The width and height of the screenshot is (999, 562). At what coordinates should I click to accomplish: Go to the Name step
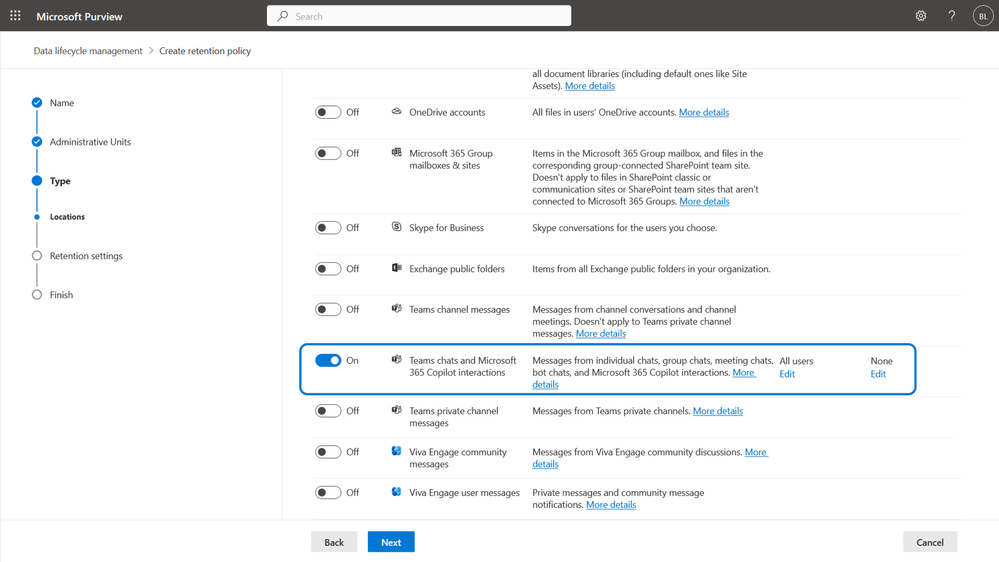pos(61,103)
